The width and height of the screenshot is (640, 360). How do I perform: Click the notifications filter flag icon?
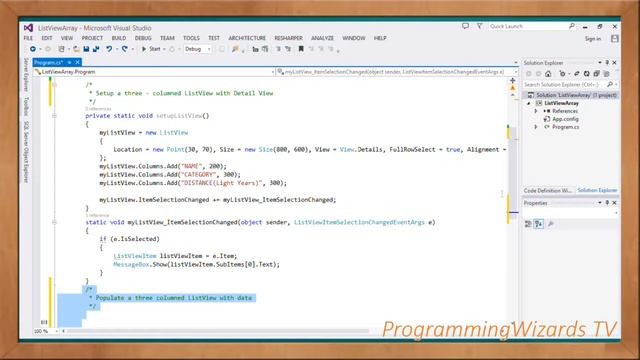[480, 26]
